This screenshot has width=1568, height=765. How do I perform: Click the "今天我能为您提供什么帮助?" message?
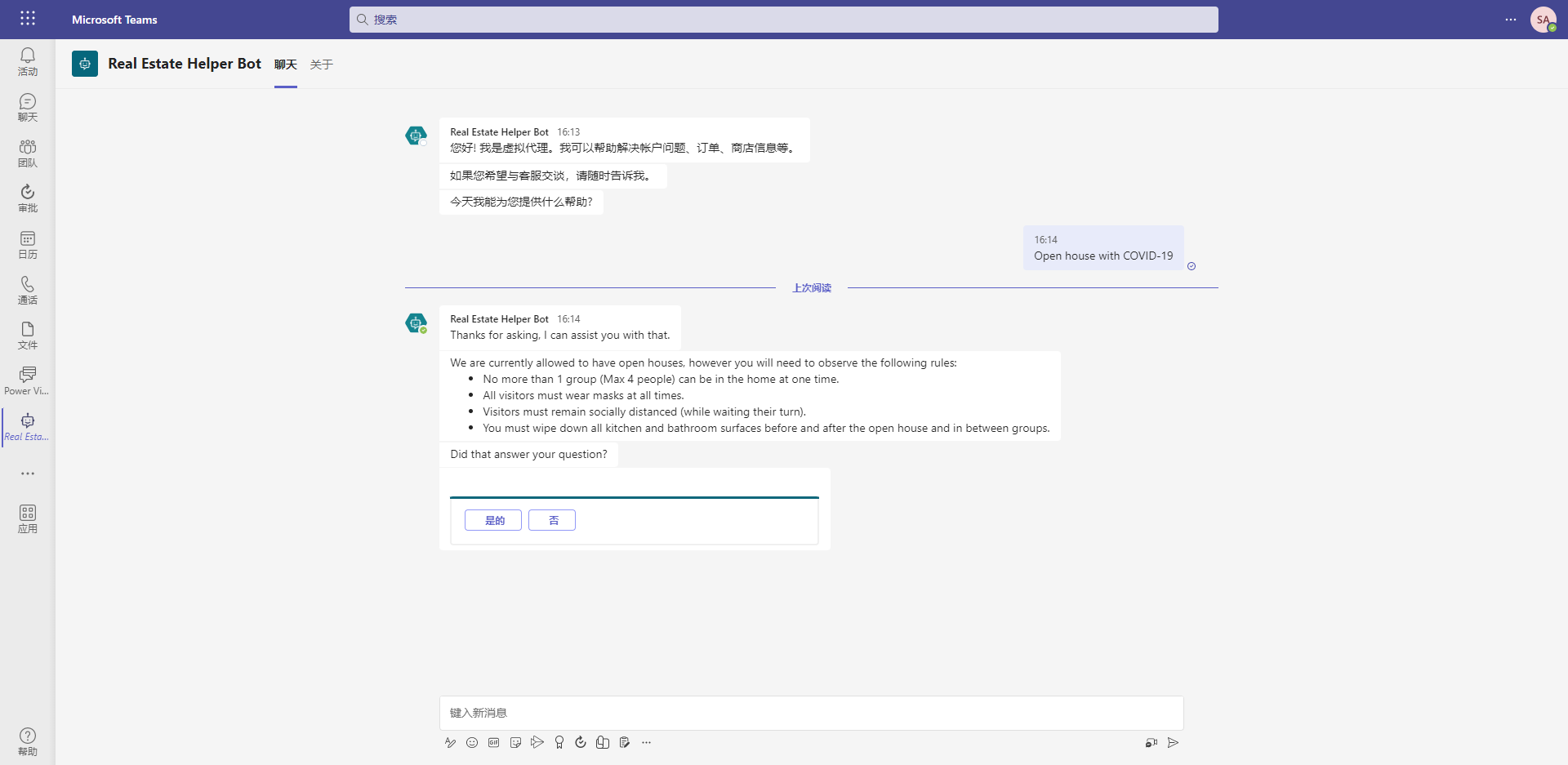pos(521,202)
